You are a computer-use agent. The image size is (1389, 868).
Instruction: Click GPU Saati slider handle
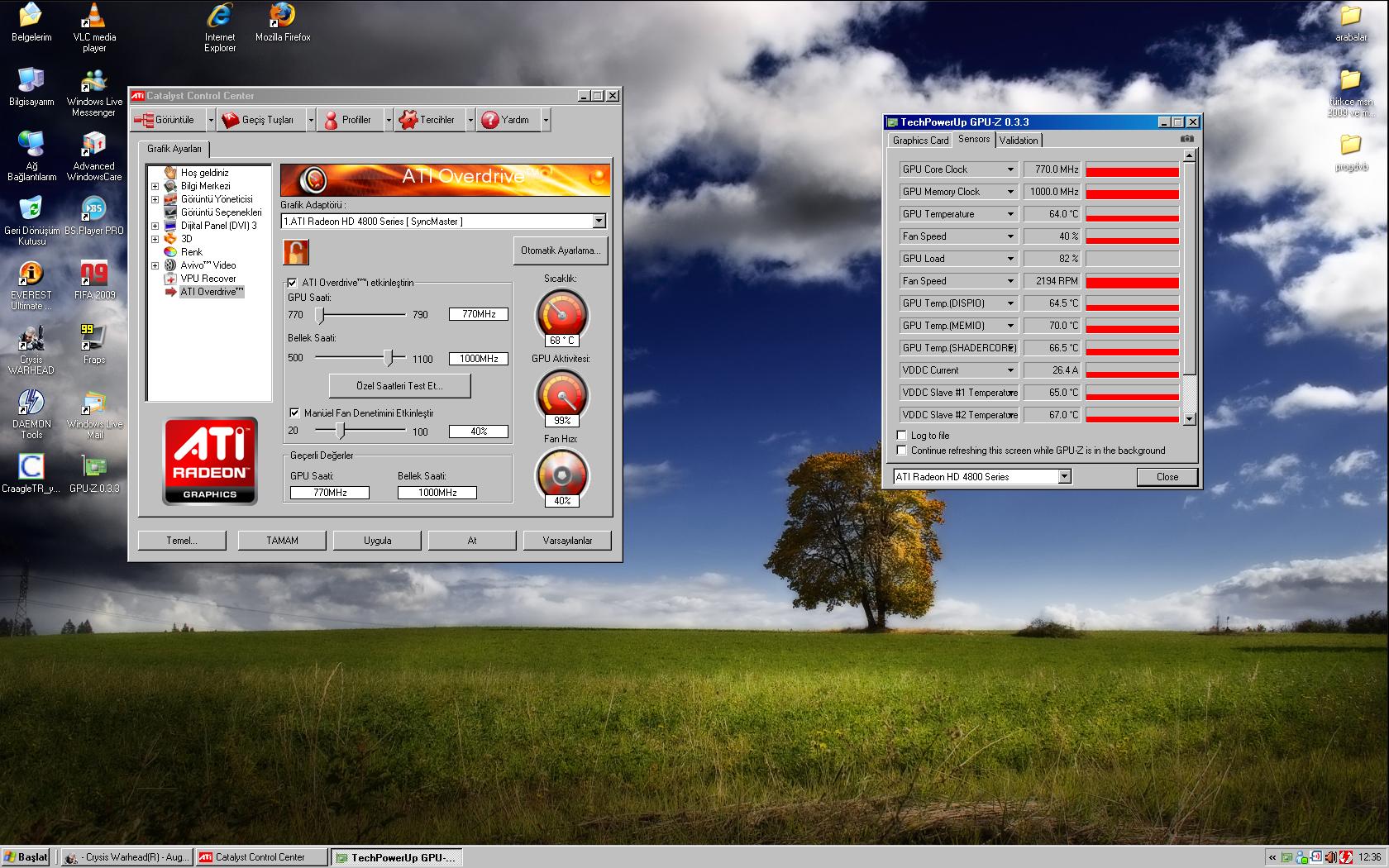click(x=320, y=315)
